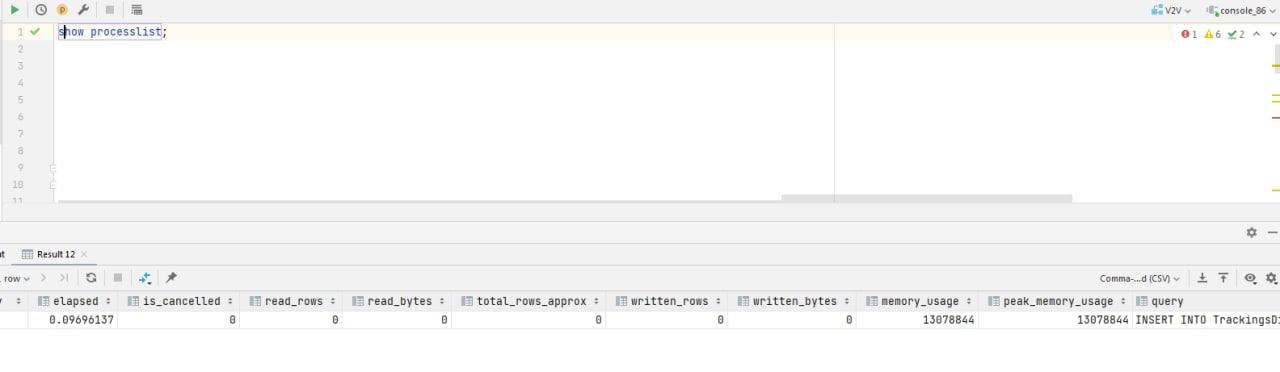
Task: Click the peak_memory_usage column header
Action: coord(1055,301)
